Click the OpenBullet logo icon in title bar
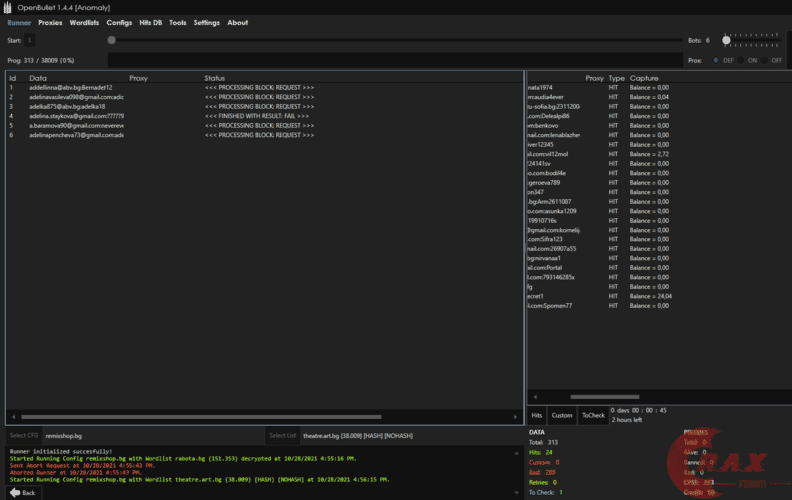The width and height of the screenshot is (792, 500). tap(8, 7)
